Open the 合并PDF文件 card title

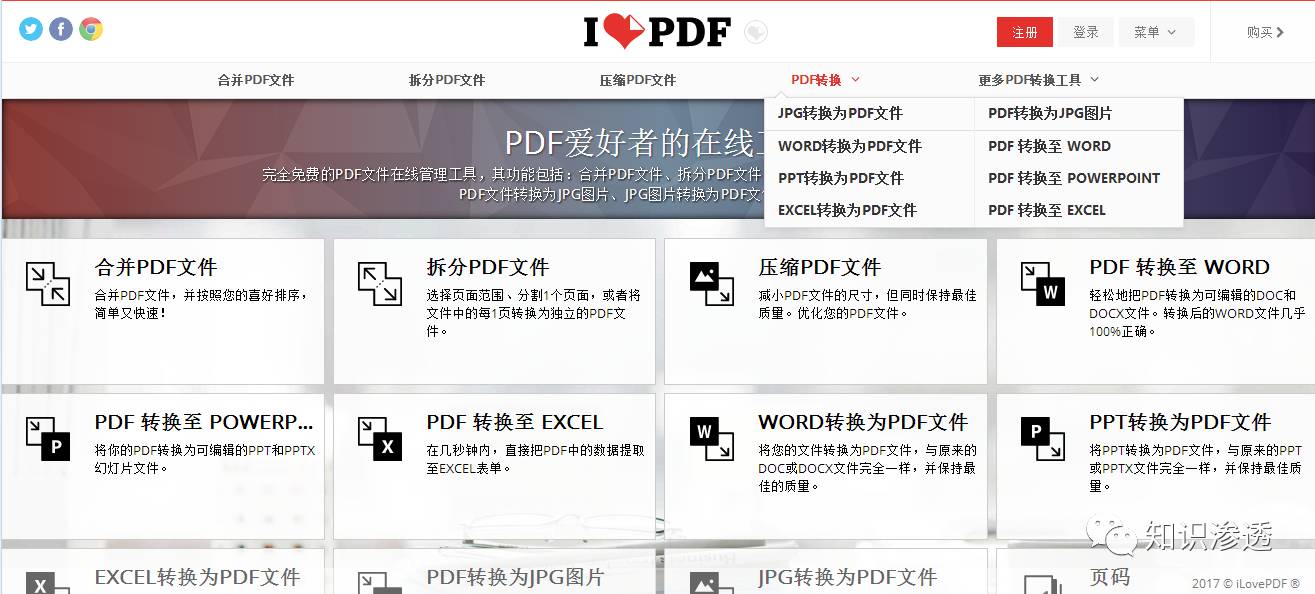tap(156, 268)
